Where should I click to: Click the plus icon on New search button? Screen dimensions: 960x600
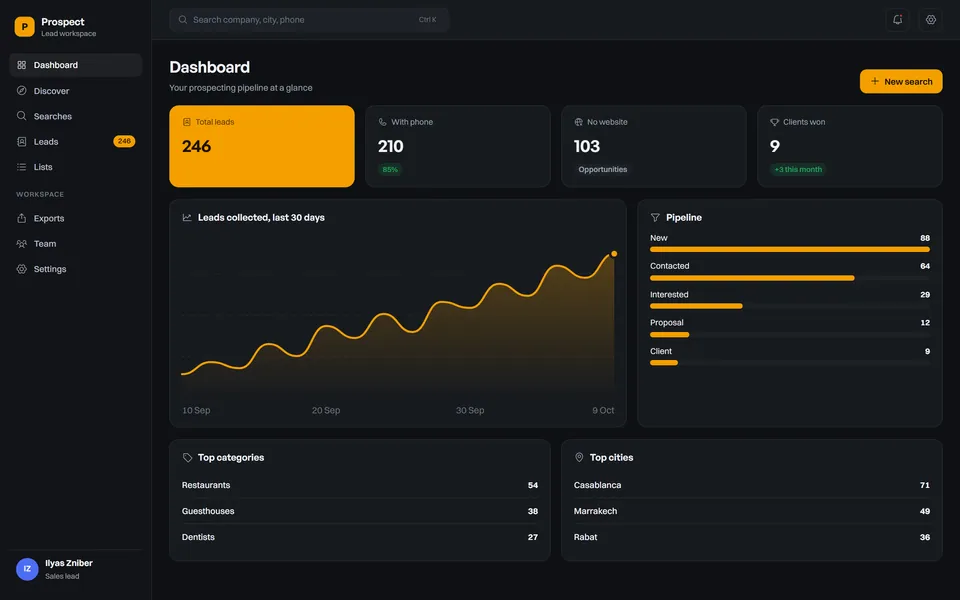[x=875, y=81]
